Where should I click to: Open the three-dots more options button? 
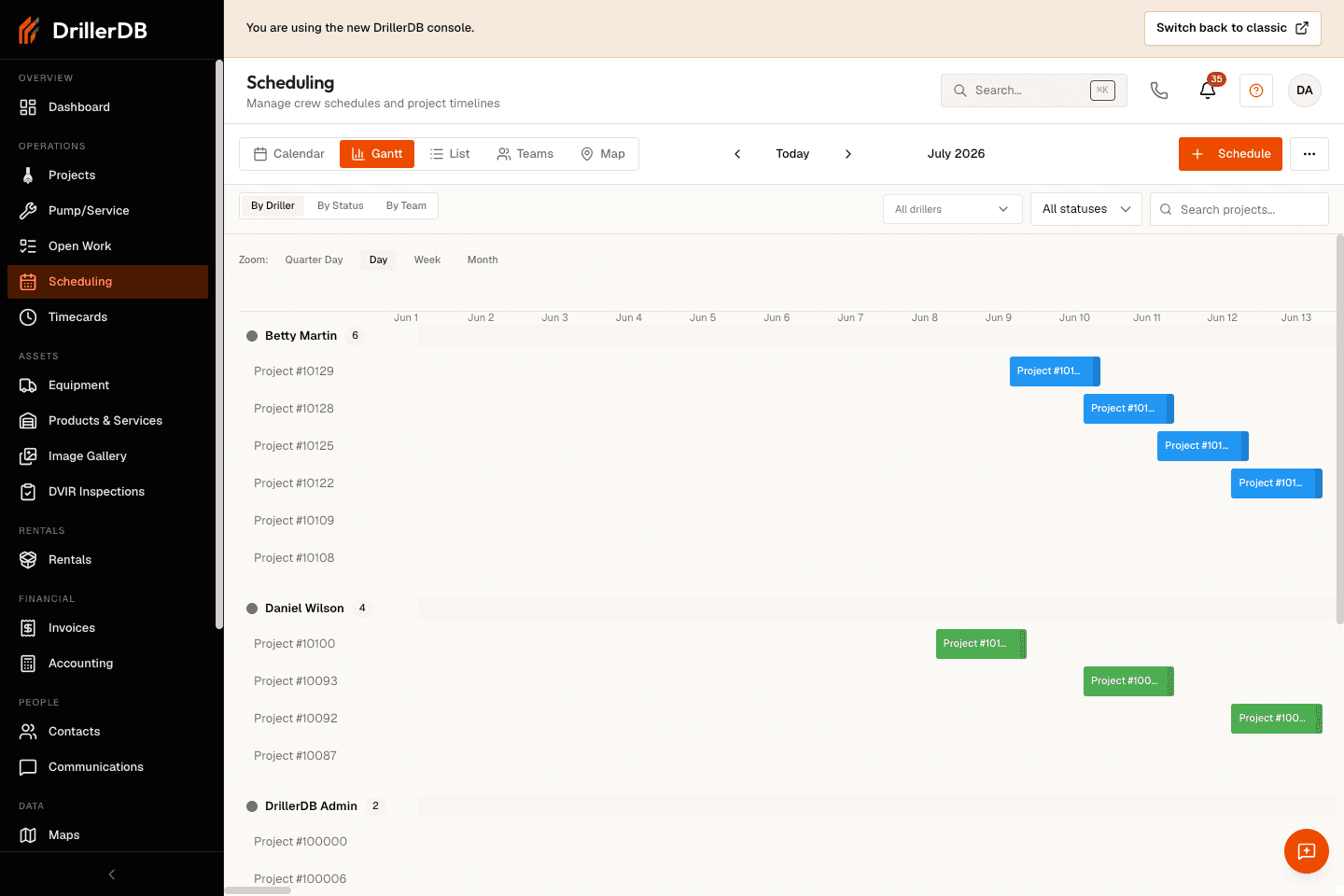(x=1309, y=154)
